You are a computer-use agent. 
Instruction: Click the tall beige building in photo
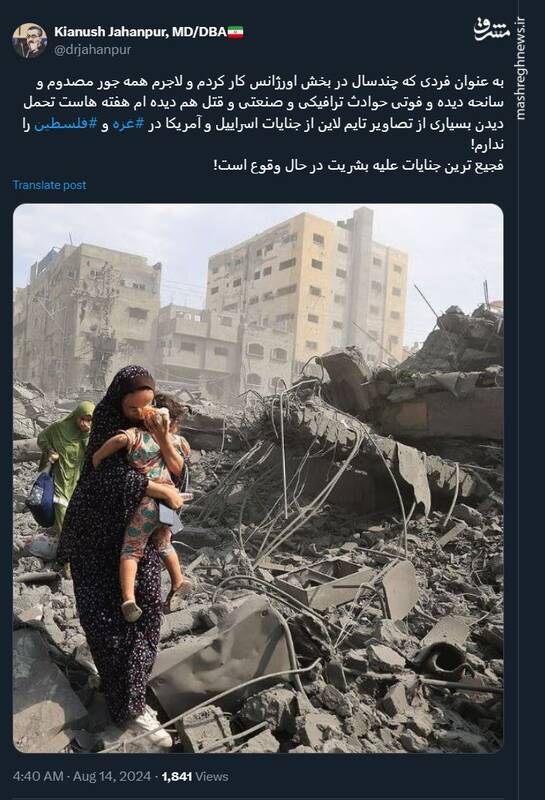tap(306, 301)
